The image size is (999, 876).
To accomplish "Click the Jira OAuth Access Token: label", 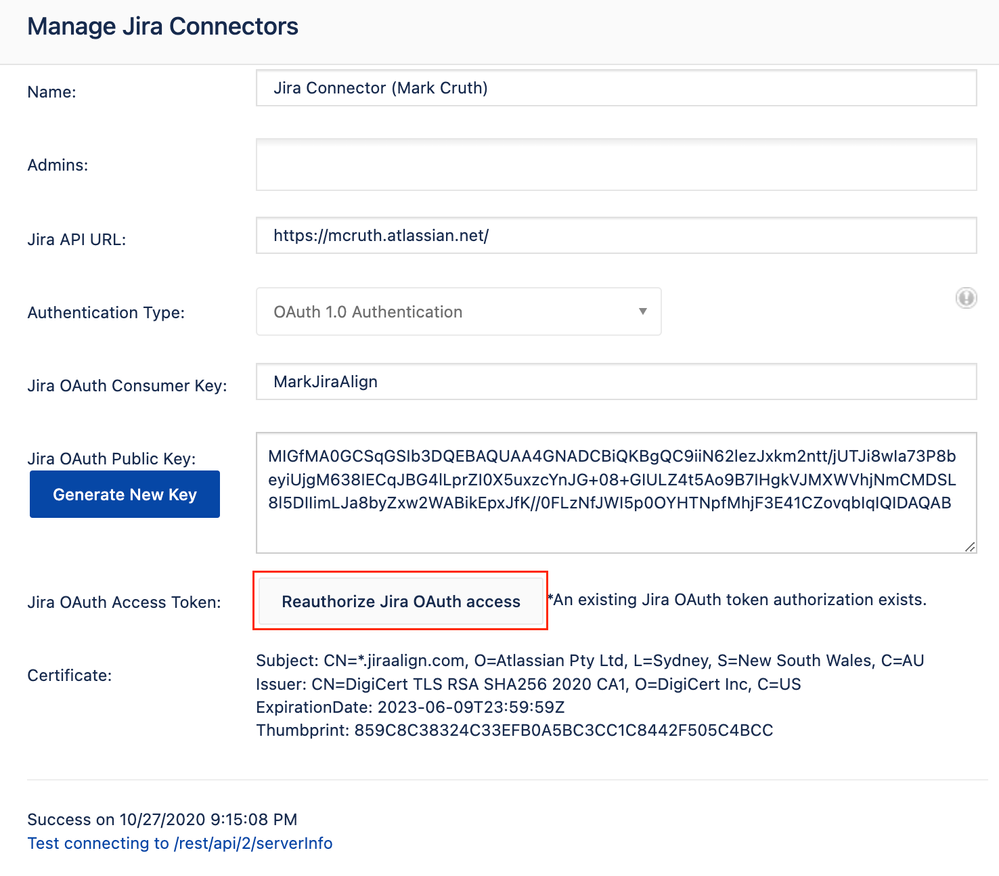I will click(124, 602).
